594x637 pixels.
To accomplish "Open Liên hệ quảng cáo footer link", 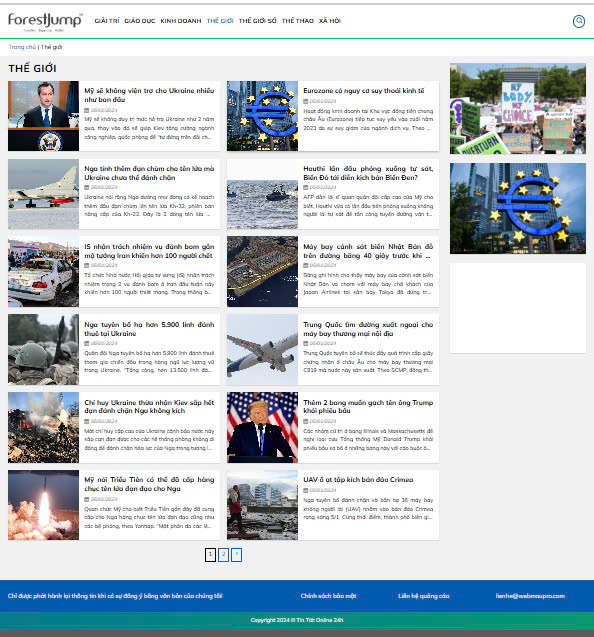I will 424,596.
